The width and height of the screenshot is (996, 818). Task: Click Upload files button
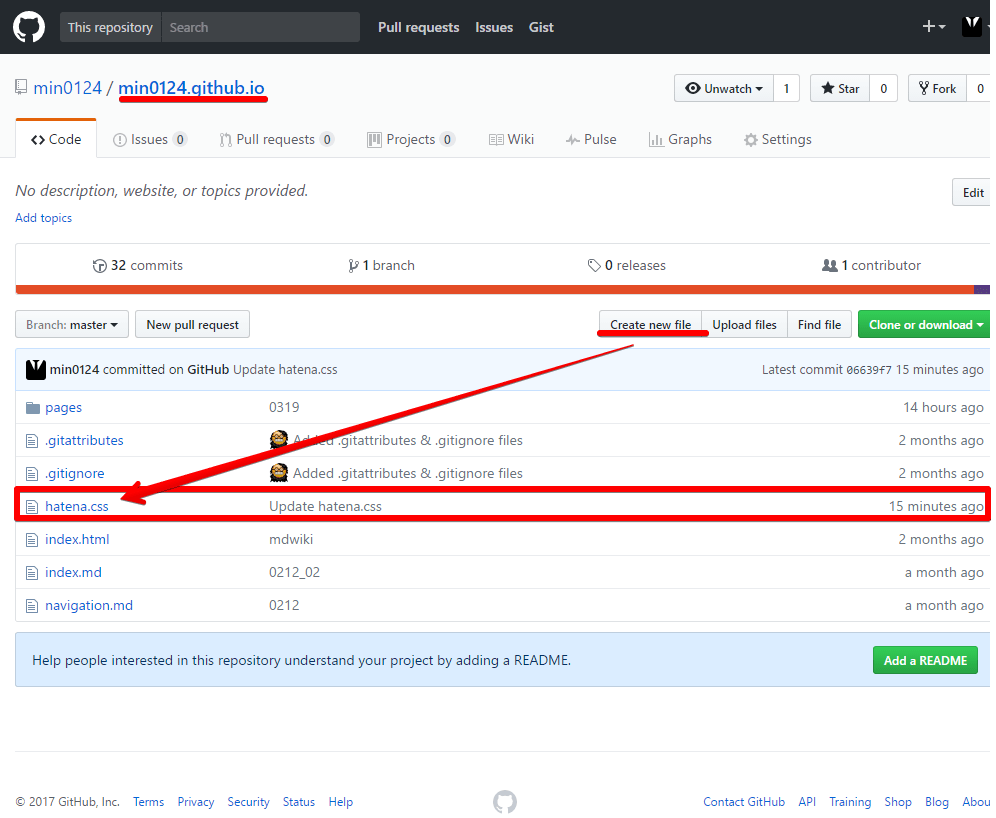click(x=744, y=325)
